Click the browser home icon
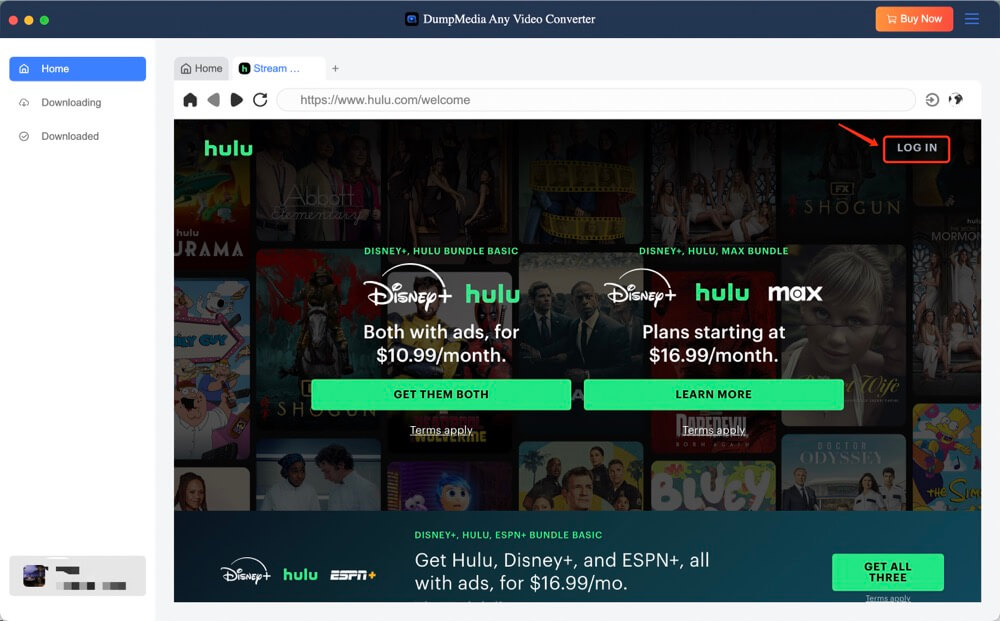Image resolution: width=1000 pixels, height=621 pixels. (190, 99)
